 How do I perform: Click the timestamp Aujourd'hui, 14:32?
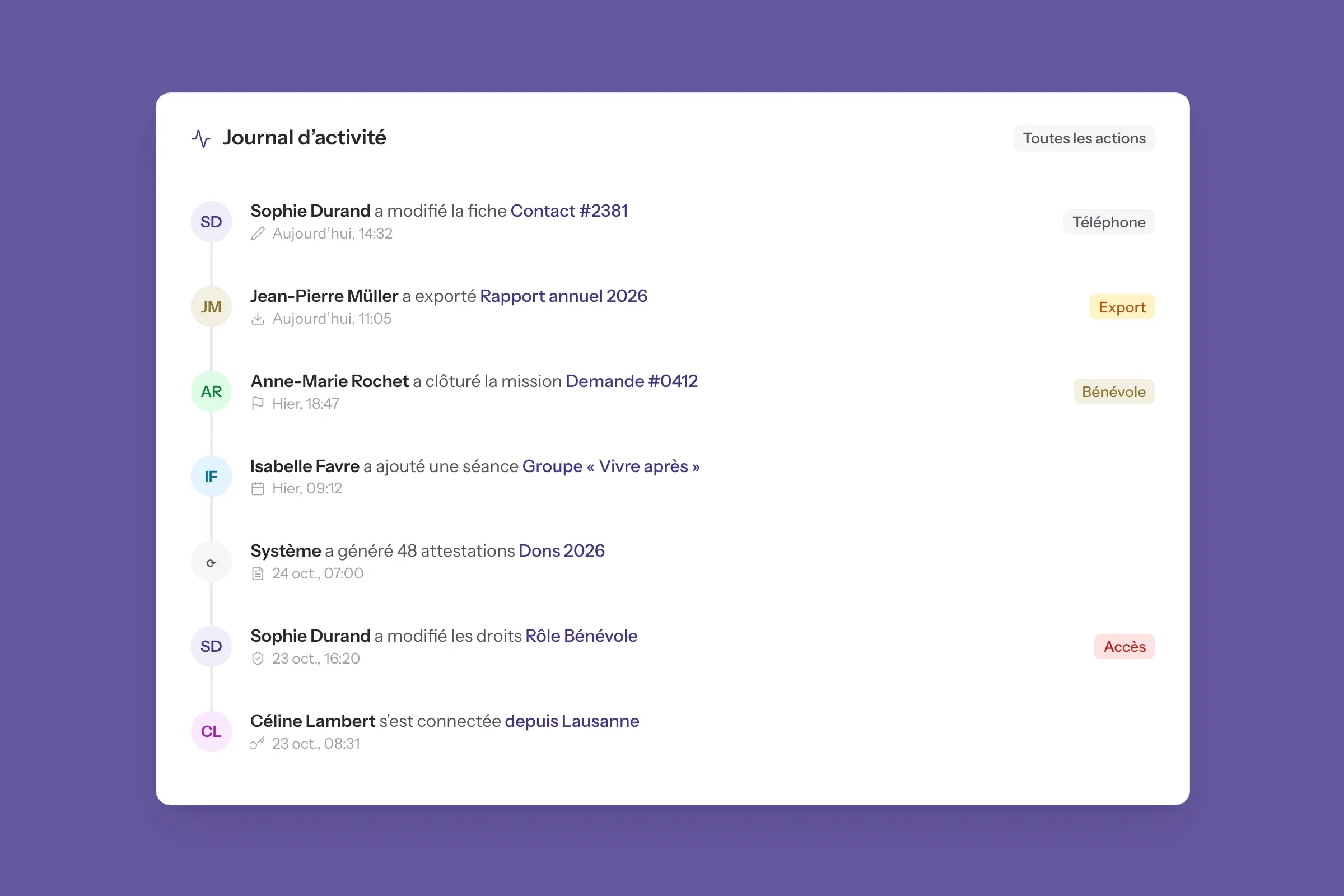pos(332,234)
